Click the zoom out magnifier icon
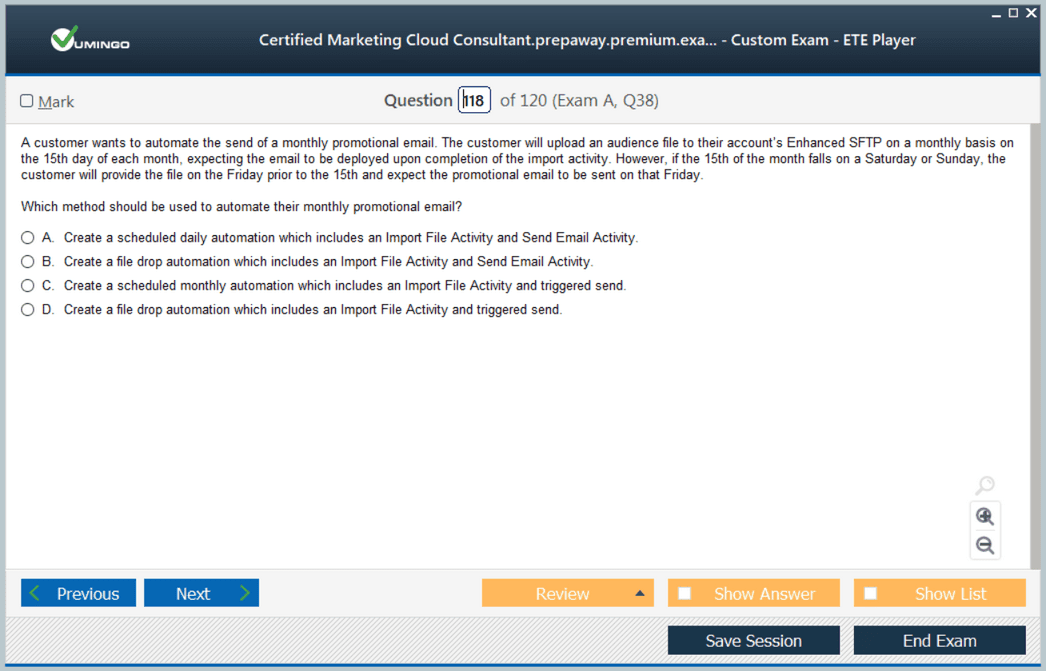This screenshot has width=1046, height=671. 985,545
